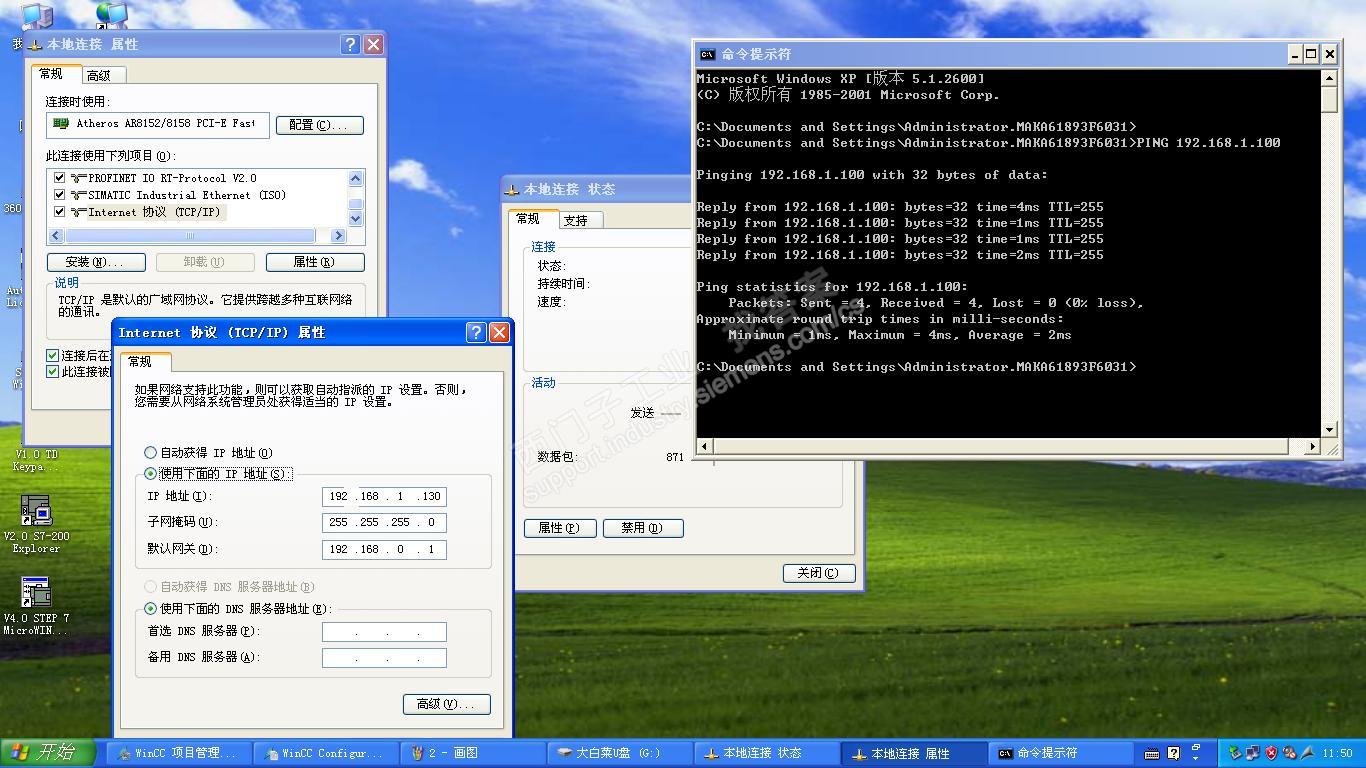The height and width of the screenshot is (768, 1366).
Task: Click the 安装(N)... button
Action: click(x=96, y=262)
